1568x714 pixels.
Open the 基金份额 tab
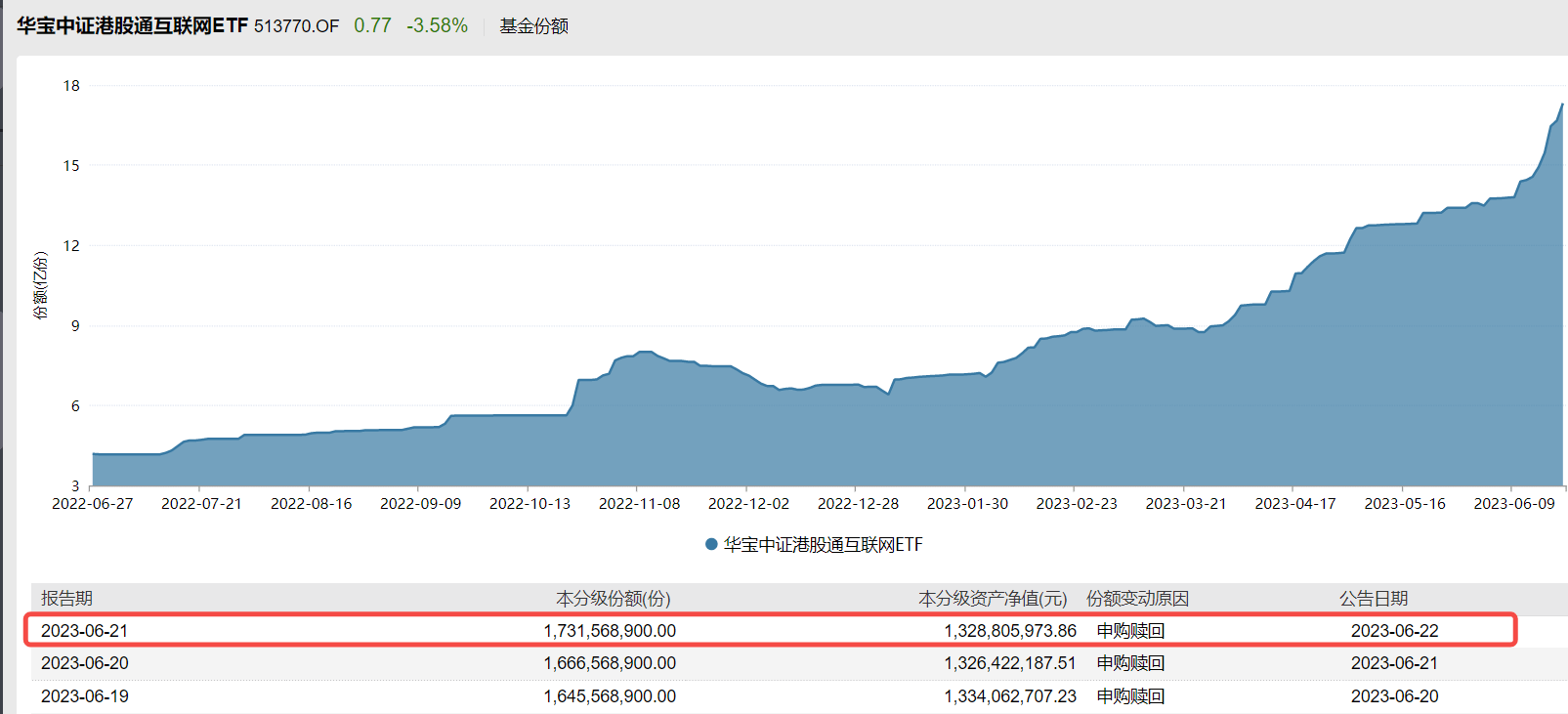click(x=534, y=26)
